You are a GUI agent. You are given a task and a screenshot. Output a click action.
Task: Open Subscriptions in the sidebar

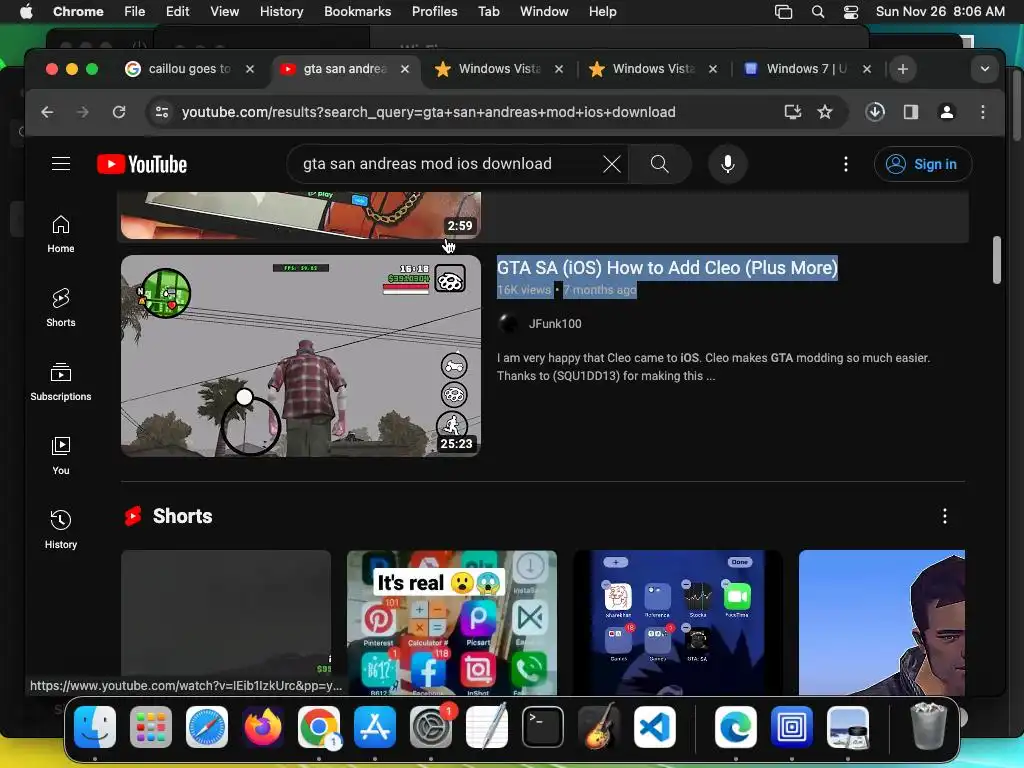point(61,382)
